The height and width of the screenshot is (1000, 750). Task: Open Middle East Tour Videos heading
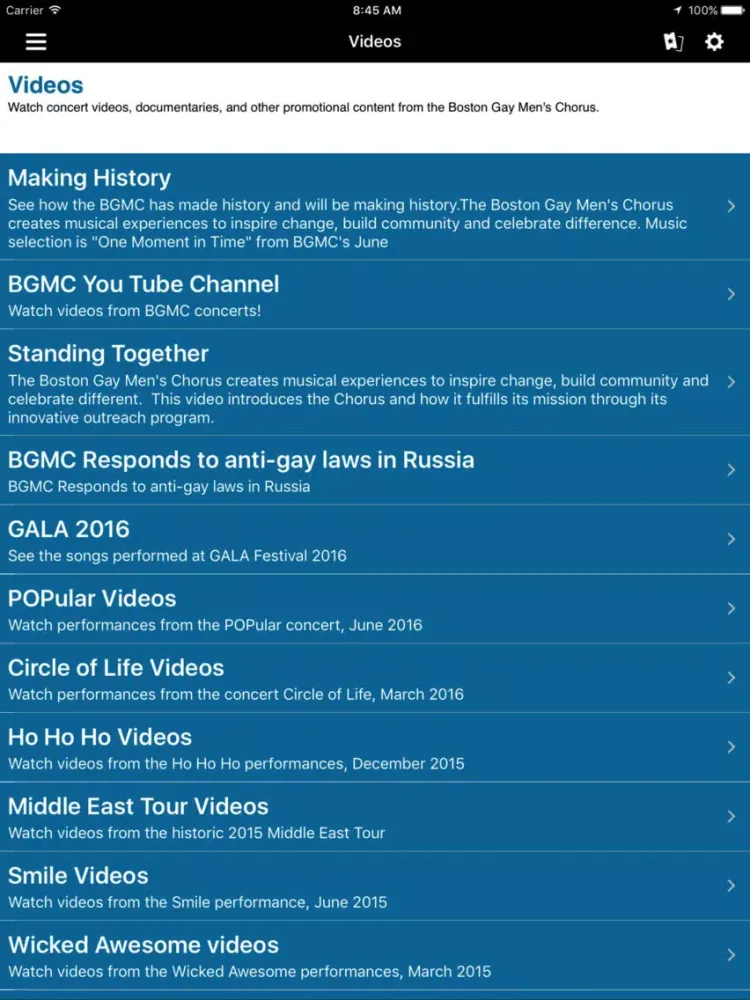coord(138,807)
